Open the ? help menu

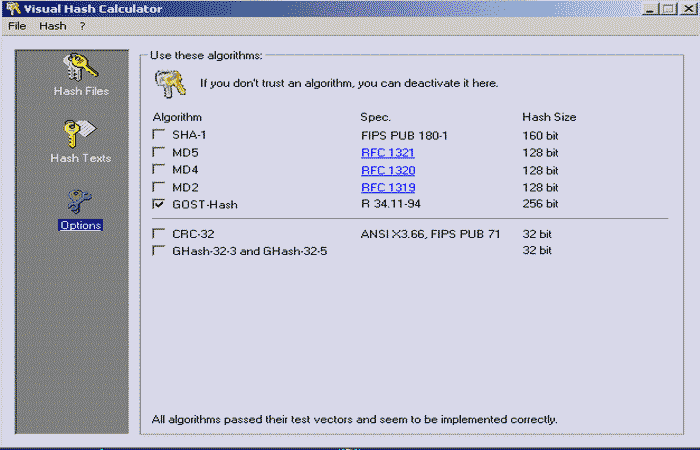coord(83,26)
